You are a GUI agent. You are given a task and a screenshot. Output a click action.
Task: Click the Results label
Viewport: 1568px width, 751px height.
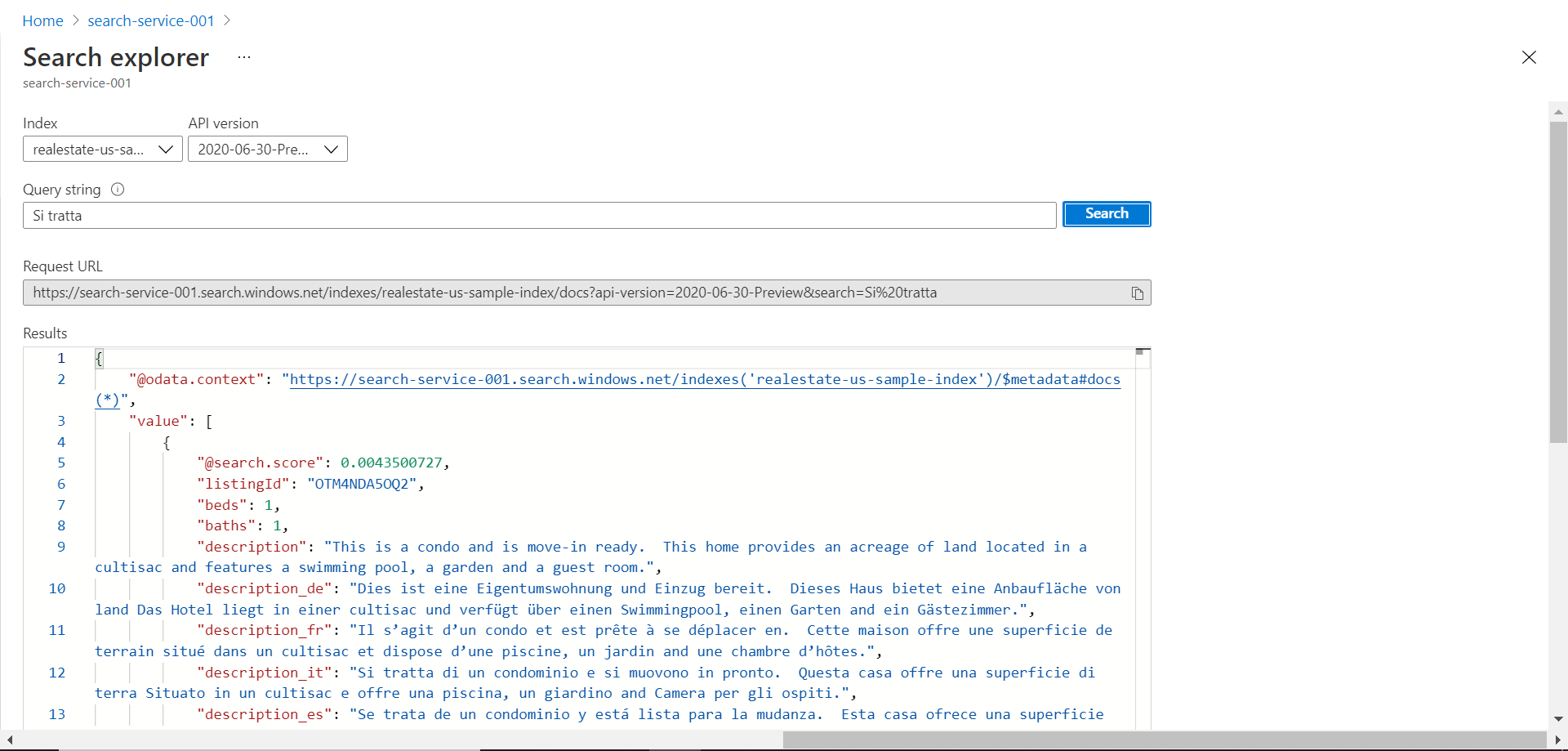point(45,333)
